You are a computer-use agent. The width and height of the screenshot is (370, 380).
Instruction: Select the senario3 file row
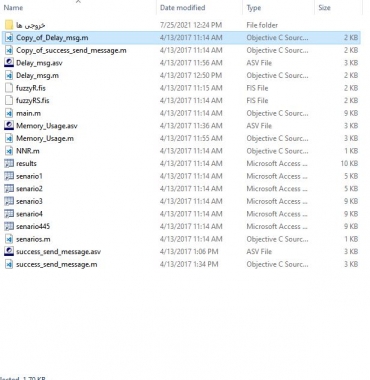(x=181, y=201)
